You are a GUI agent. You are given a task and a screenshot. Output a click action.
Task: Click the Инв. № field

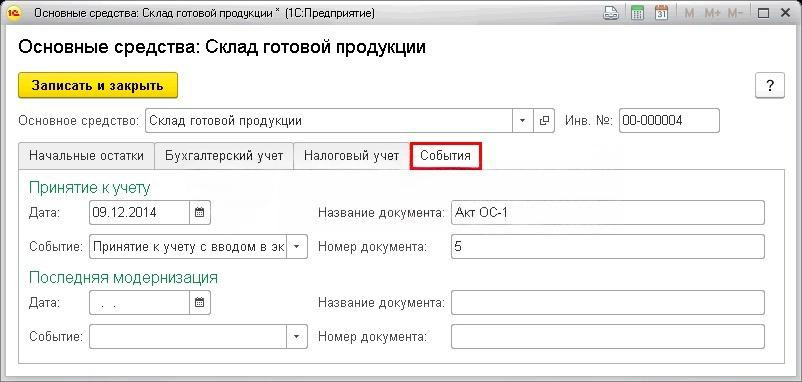[x=669, y=121]
